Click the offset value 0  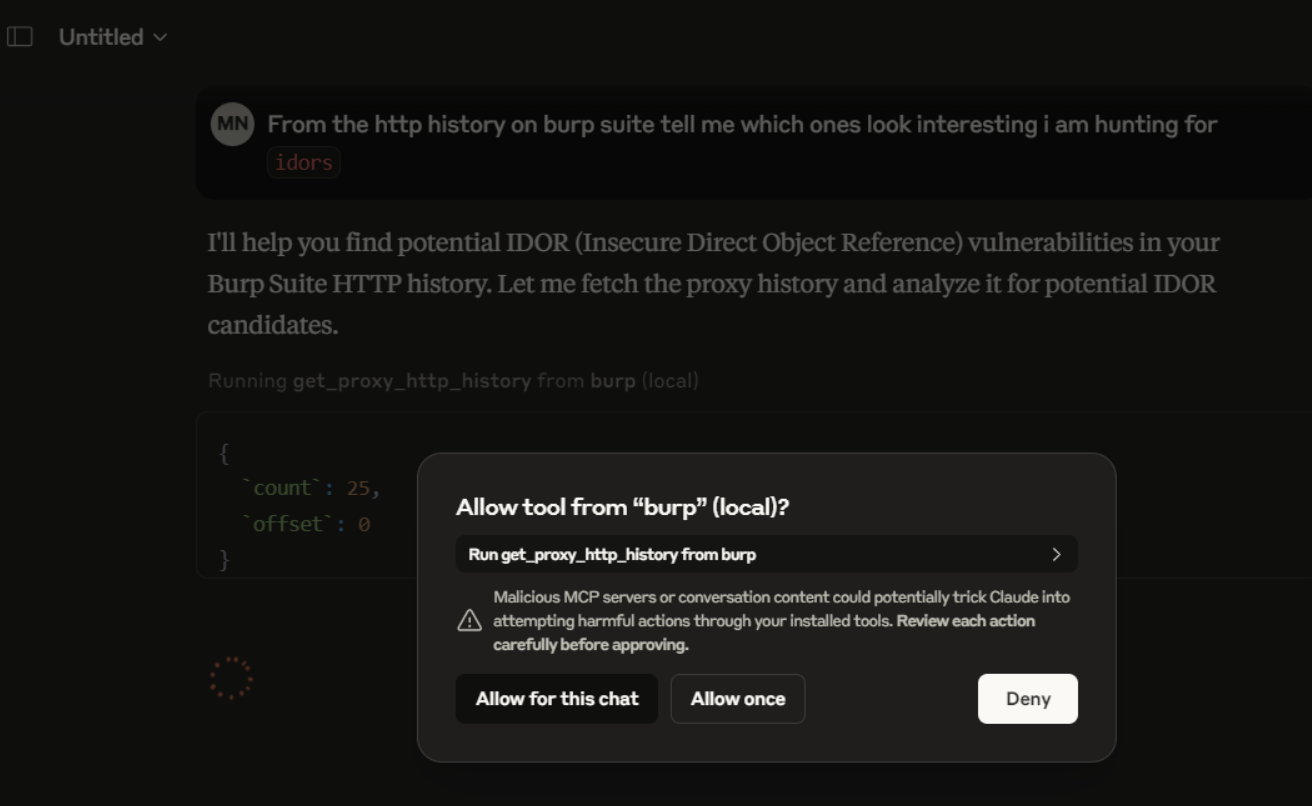(x=364, y=524)
